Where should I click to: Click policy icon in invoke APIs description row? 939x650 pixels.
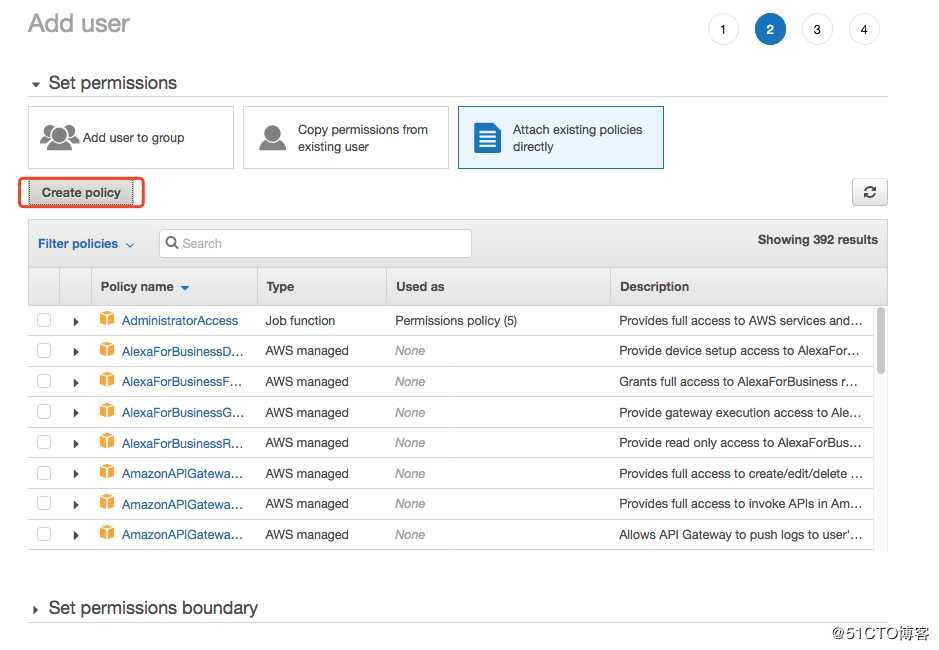(107, 502)
